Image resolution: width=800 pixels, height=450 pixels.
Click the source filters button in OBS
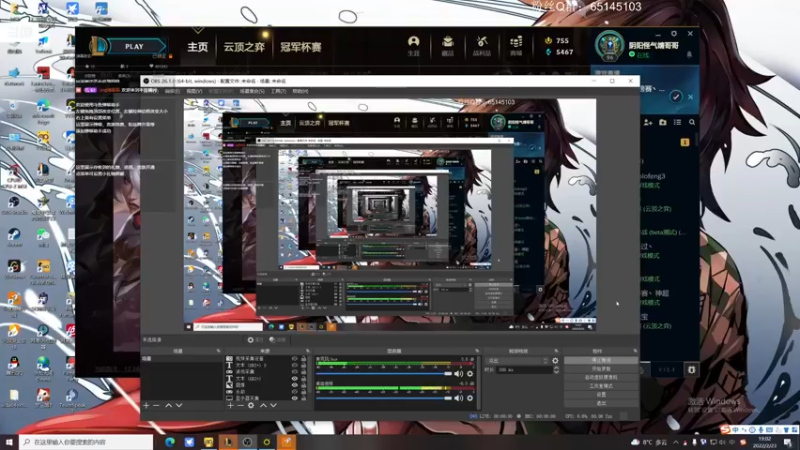277,340
